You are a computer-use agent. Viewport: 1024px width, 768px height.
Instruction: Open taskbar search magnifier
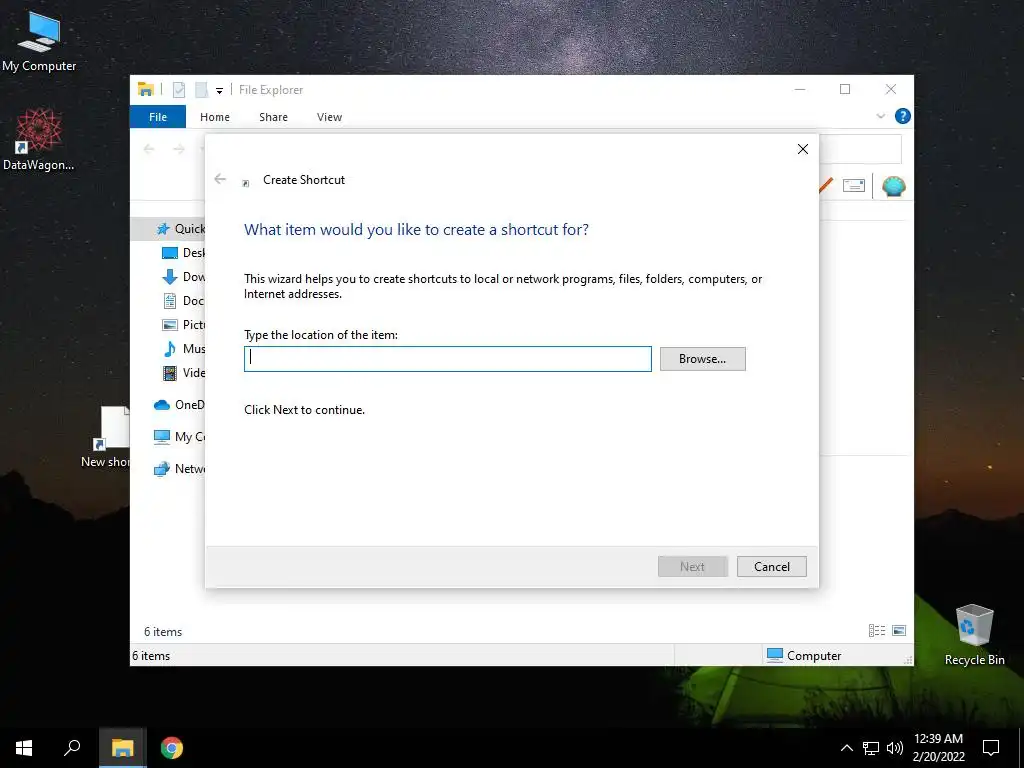(72, 748)
